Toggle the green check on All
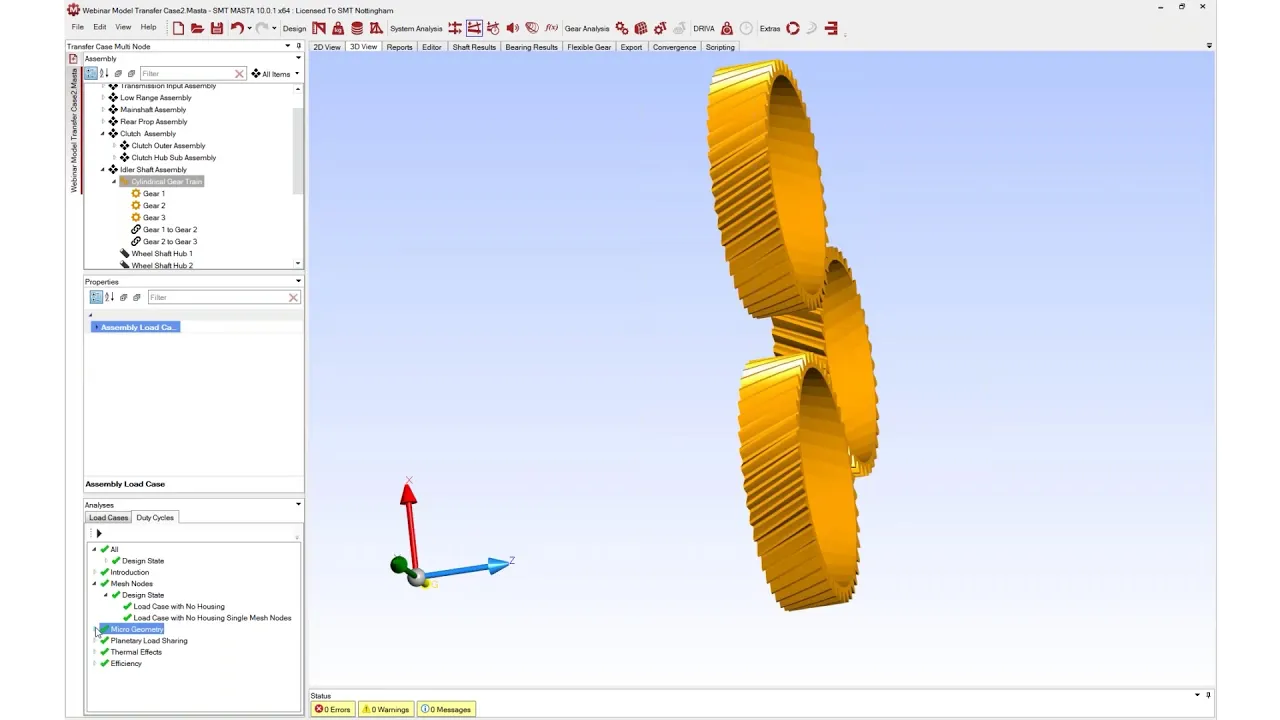1280x720 pixels. (x=104, y=549)
